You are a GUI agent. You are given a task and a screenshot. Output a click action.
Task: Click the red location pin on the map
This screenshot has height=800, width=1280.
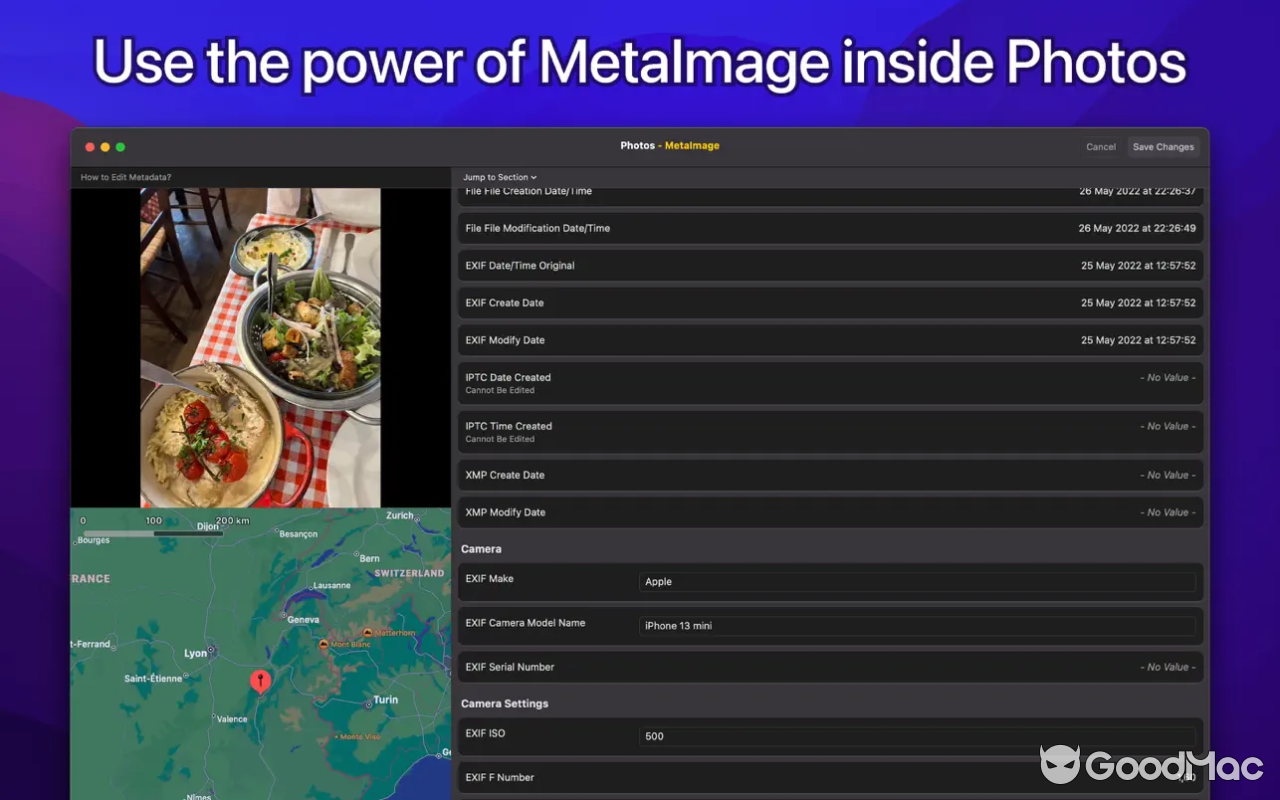point(260,681)
